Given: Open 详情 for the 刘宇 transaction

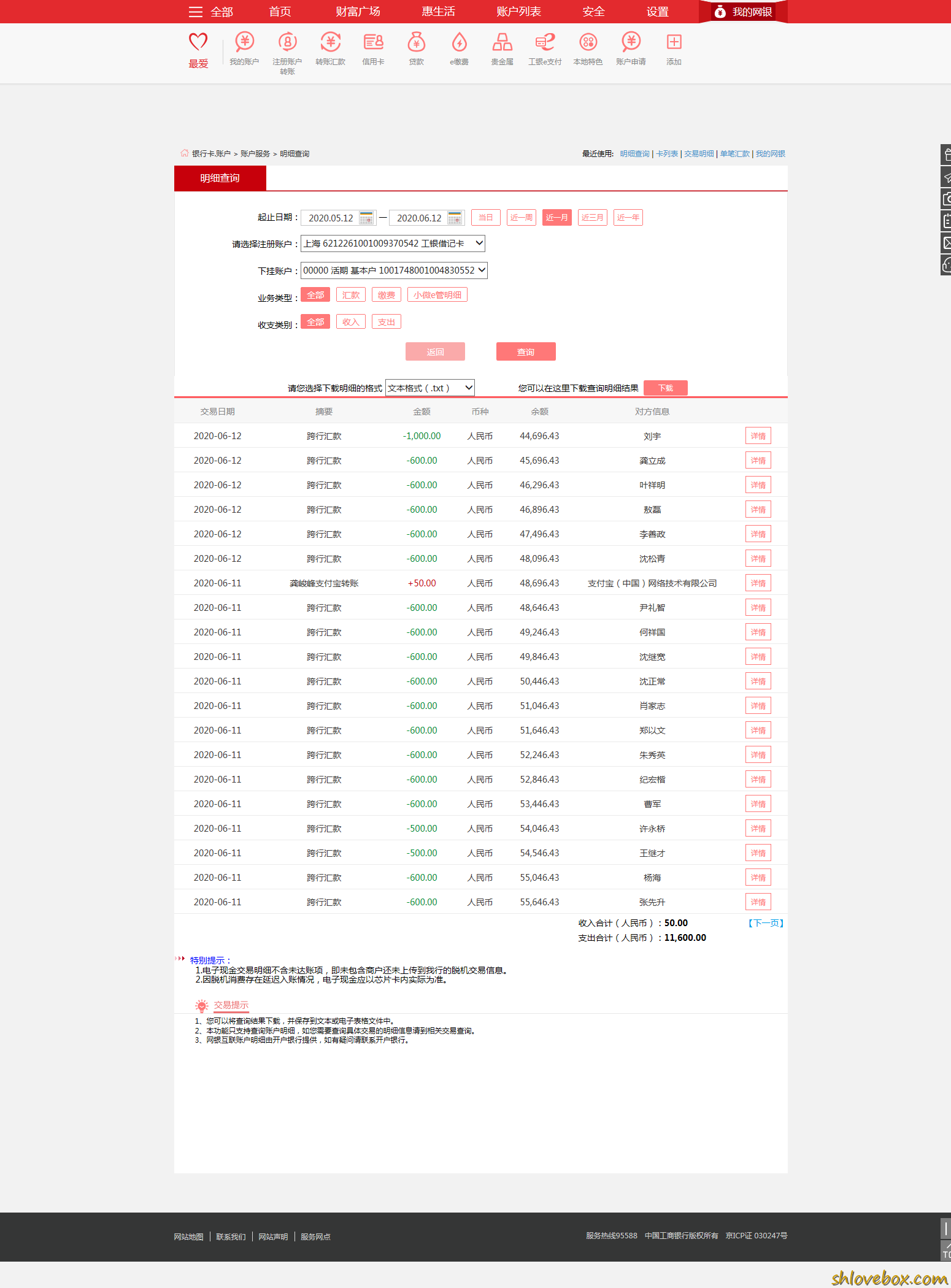Looking at the screenshot, I should [x=758, y=436].
